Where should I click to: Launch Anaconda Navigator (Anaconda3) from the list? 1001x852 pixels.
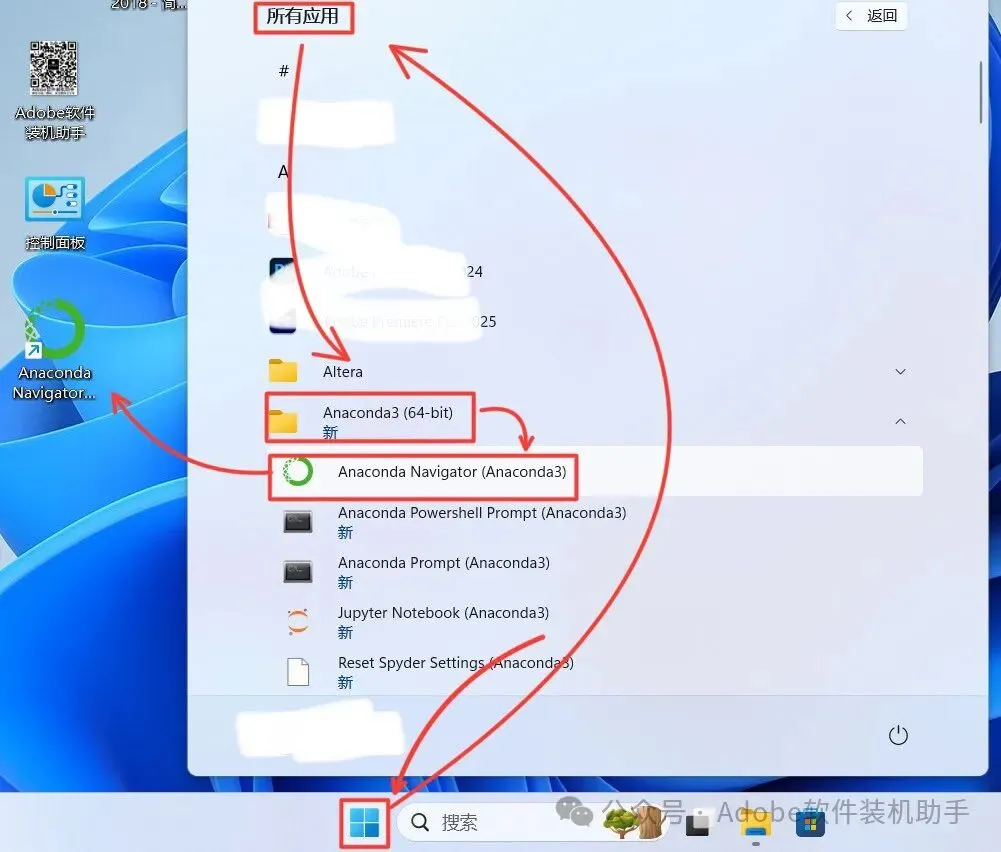click(x=594, y=472)
